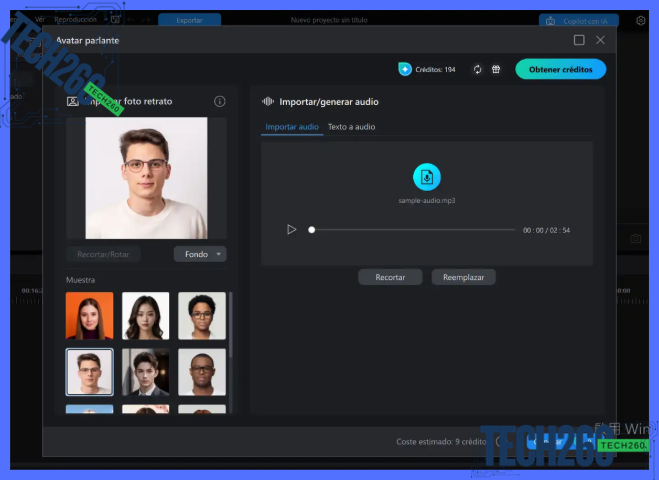The image size is (659, 480).
Task: Click the blue credits badge icon
Action: [x=405, y=69]
